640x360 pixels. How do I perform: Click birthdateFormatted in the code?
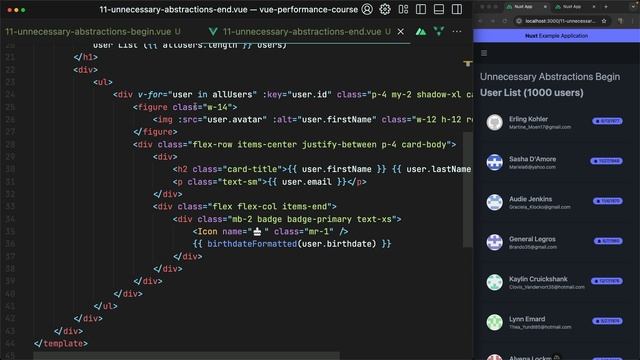(x=252, y=244)
